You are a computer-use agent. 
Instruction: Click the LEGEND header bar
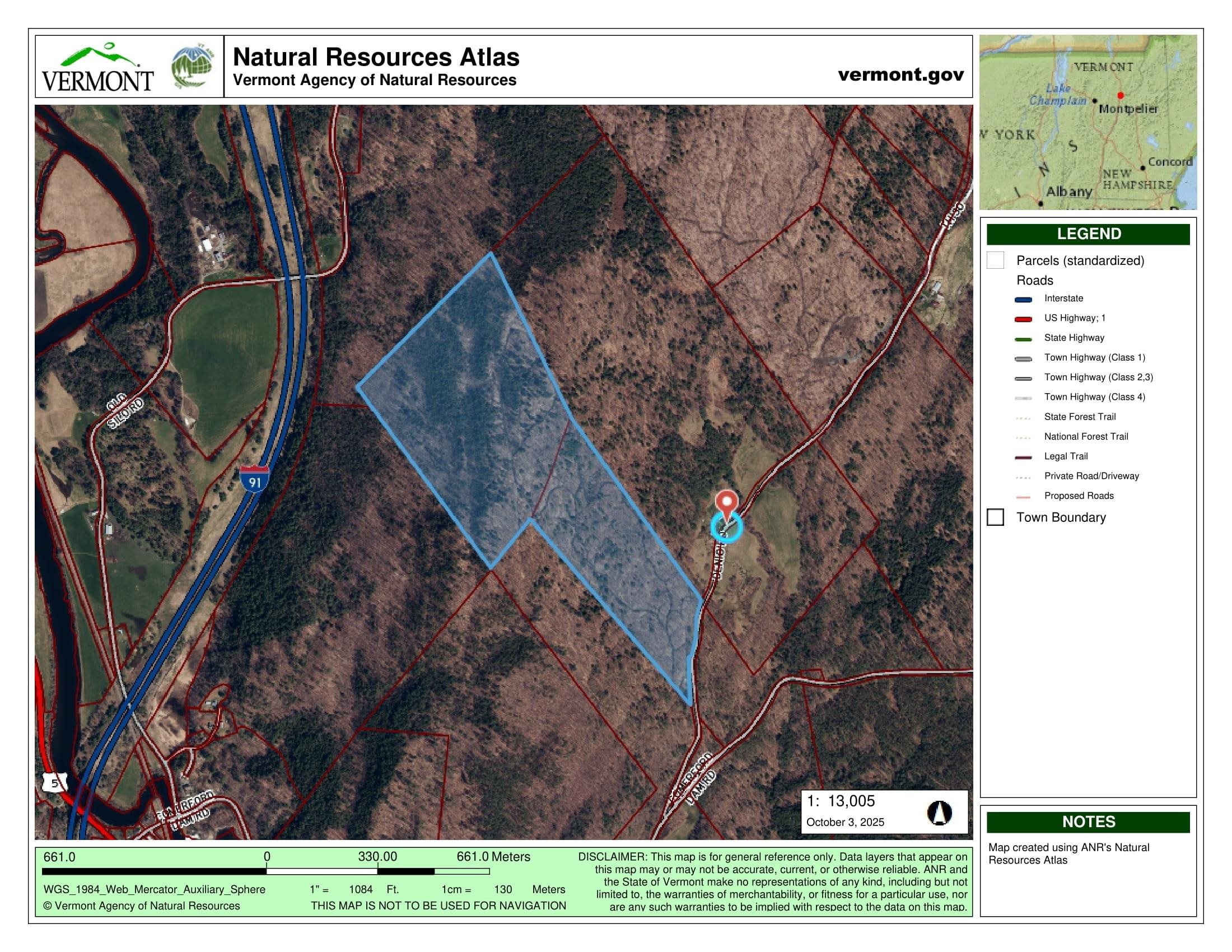(x=1088, y=234)
